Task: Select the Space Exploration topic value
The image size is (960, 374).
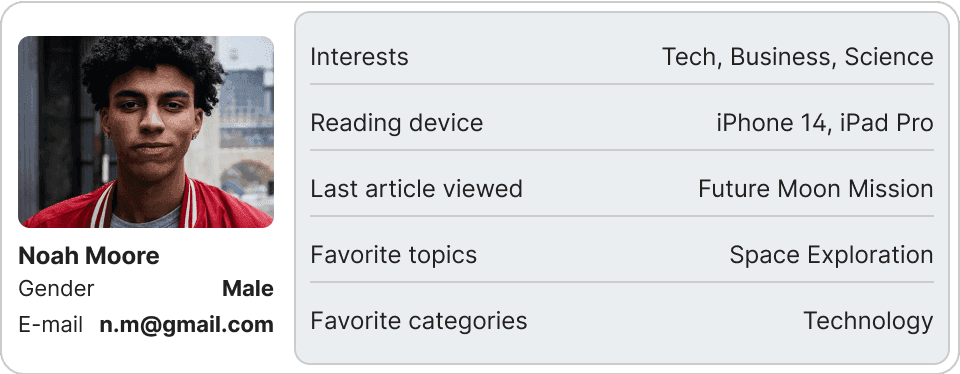Action: [x=831, y=255]
